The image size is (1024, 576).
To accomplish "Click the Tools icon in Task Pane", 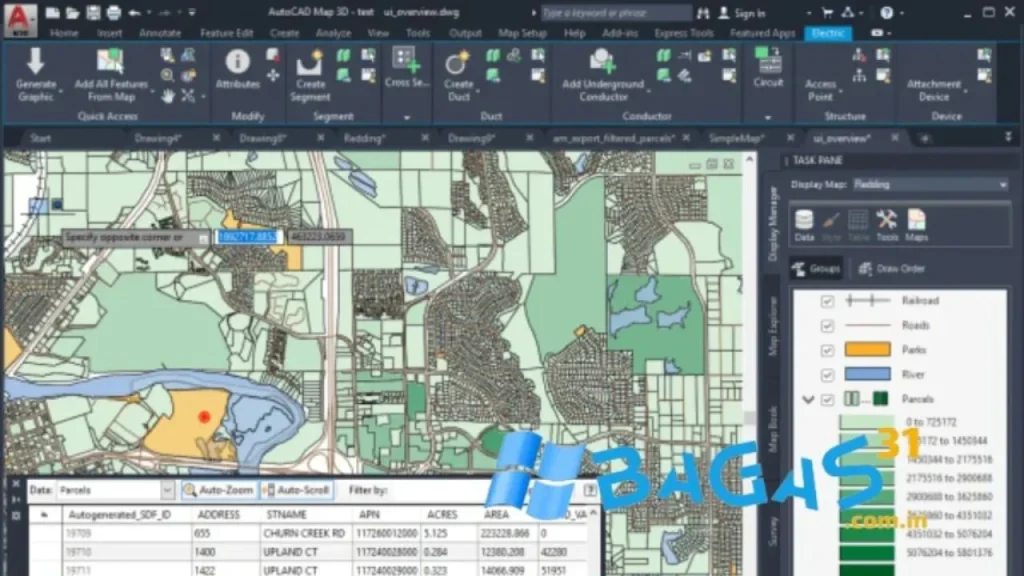I will [x=887, y=225].
